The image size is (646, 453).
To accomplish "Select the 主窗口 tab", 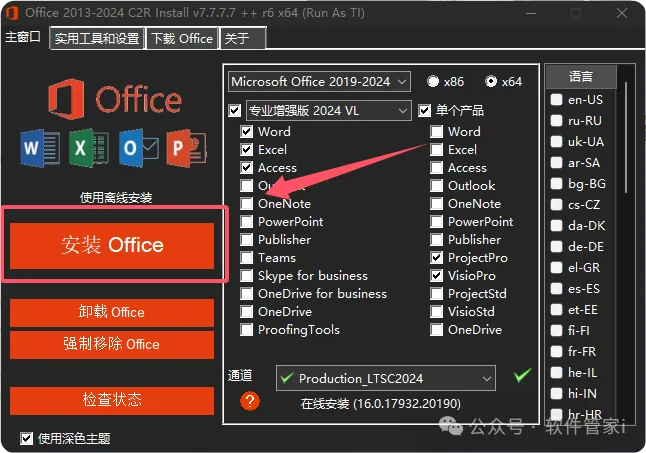I will coord(23,37).
